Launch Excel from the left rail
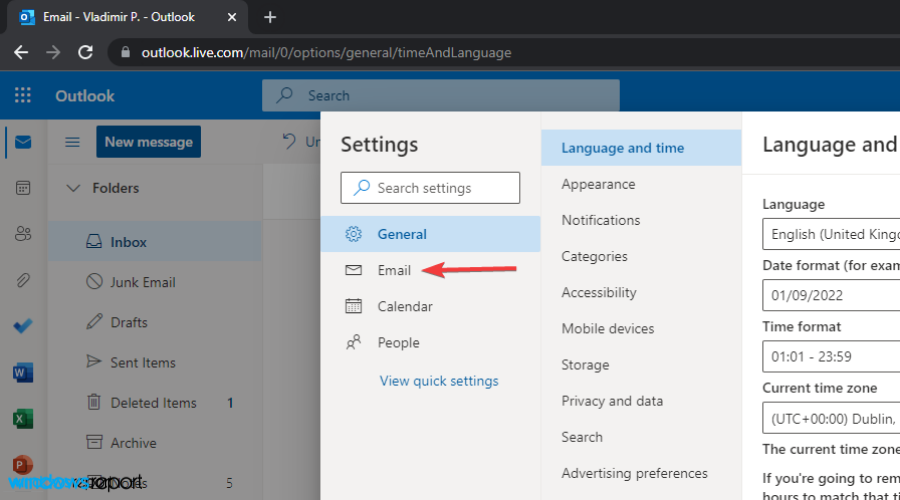Screen dimensions: 900x500 [23, 418]
